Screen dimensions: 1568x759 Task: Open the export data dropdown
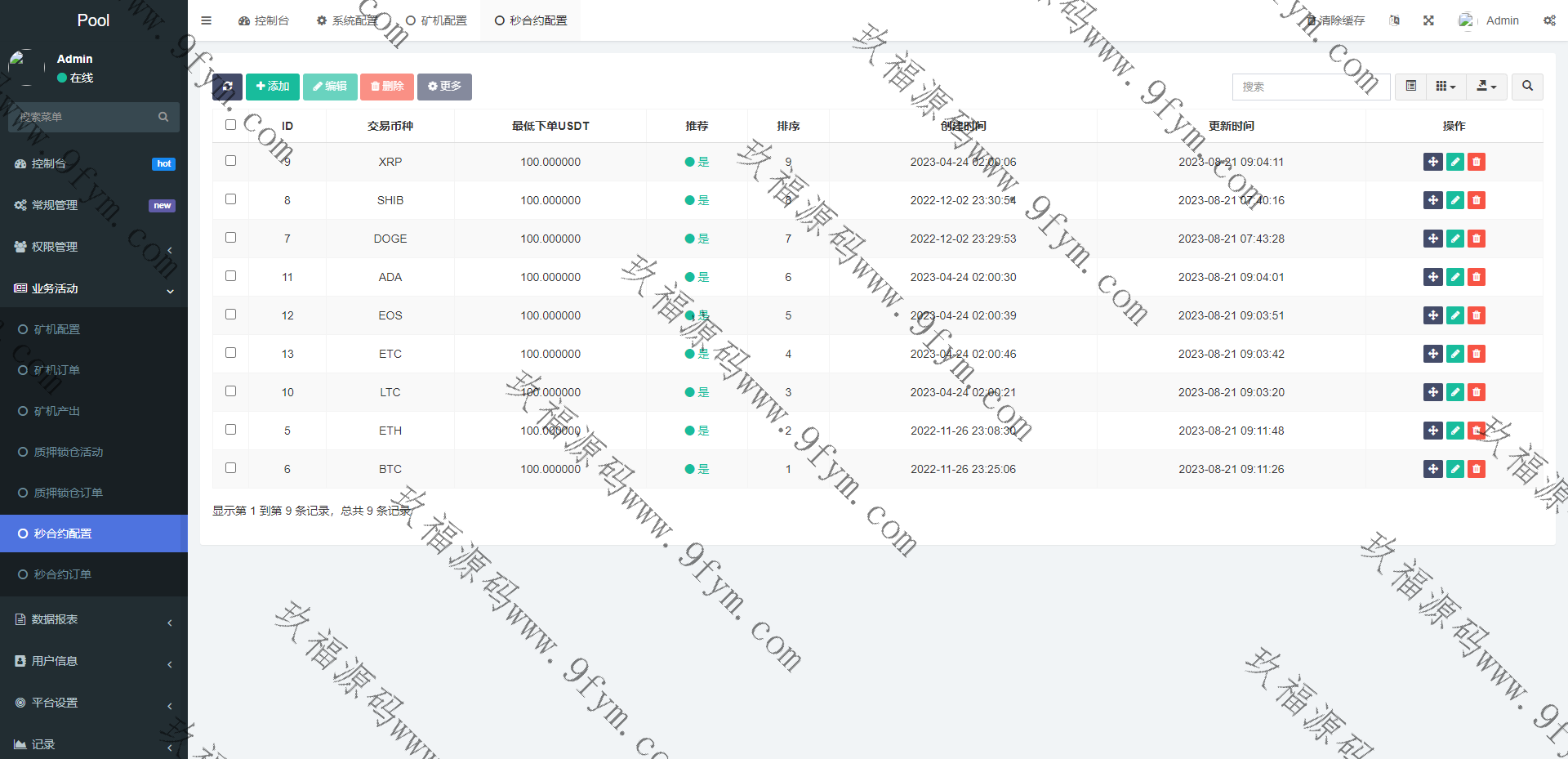pos(1486,87)
